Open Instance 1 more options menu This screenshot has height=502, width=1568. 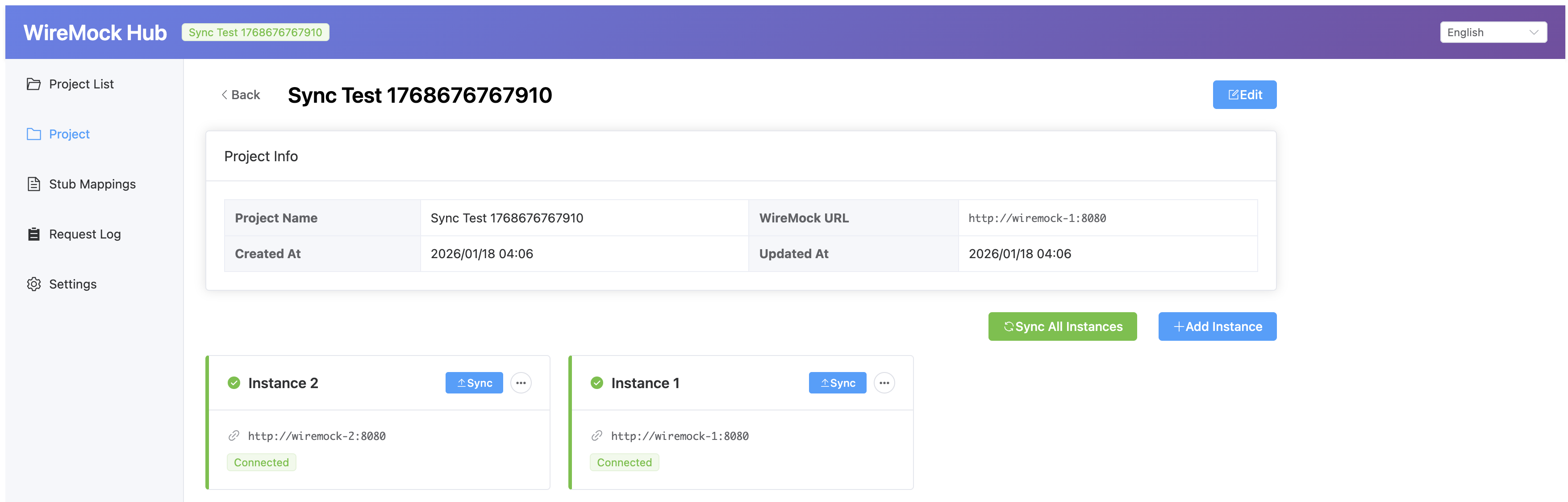[x=884, y=383]
